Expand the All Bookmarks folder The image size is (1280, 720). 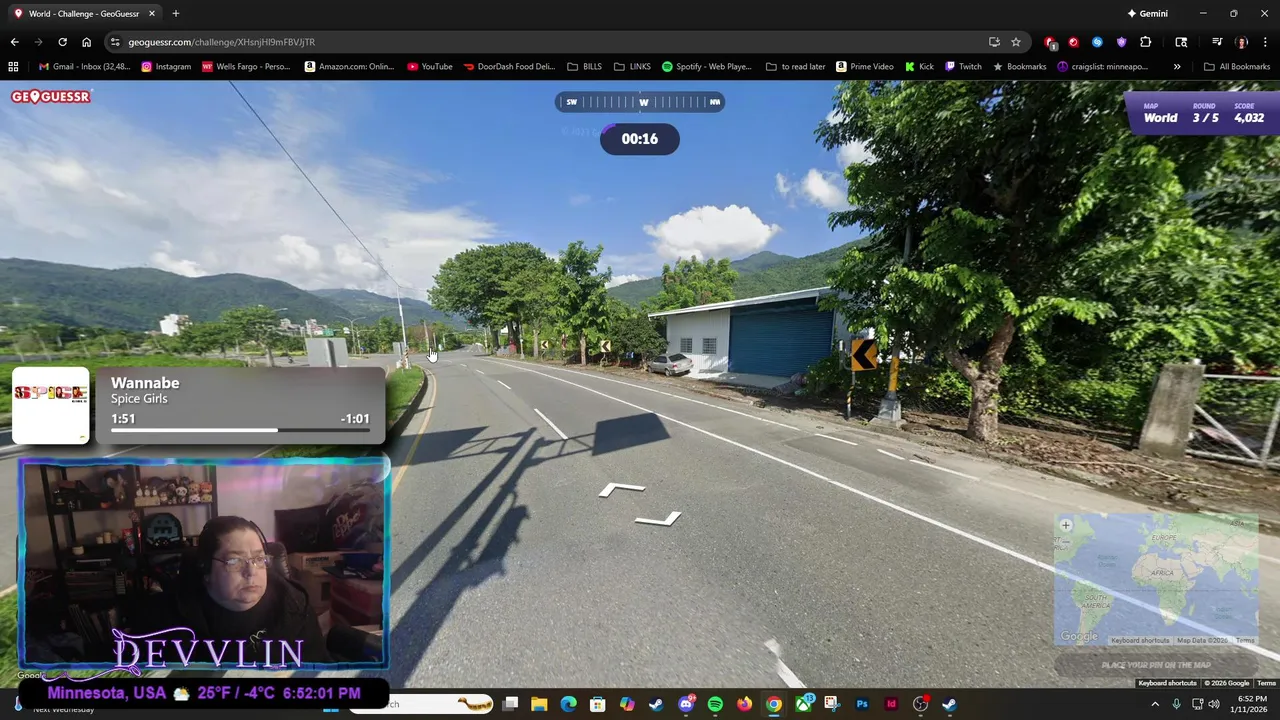pyautogui.click(x=1237, y=67)
